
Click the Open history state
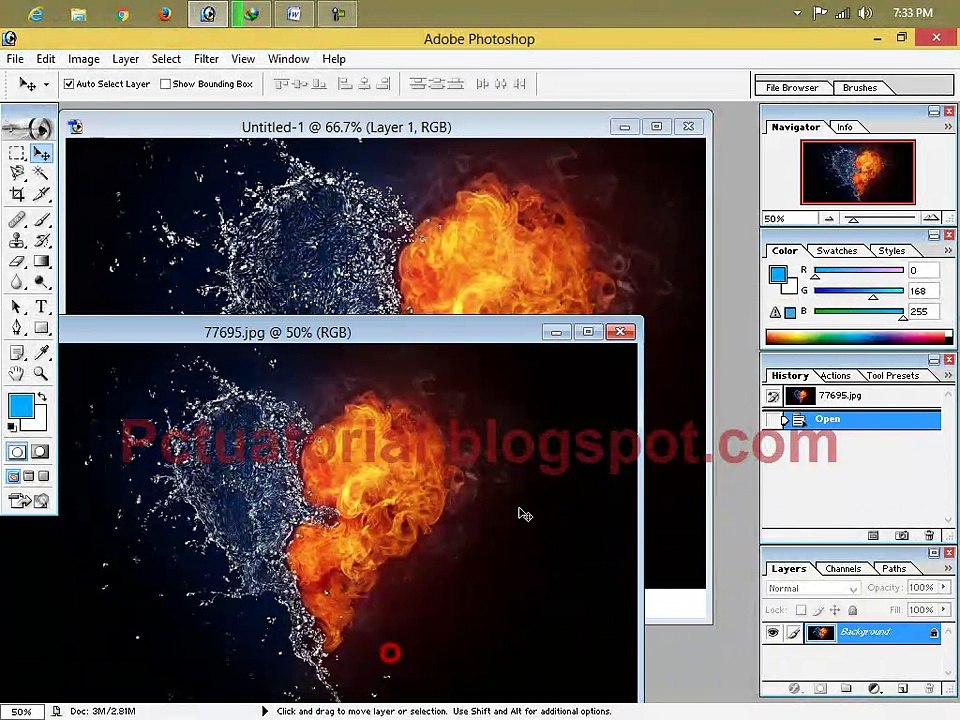coord(852,419)
